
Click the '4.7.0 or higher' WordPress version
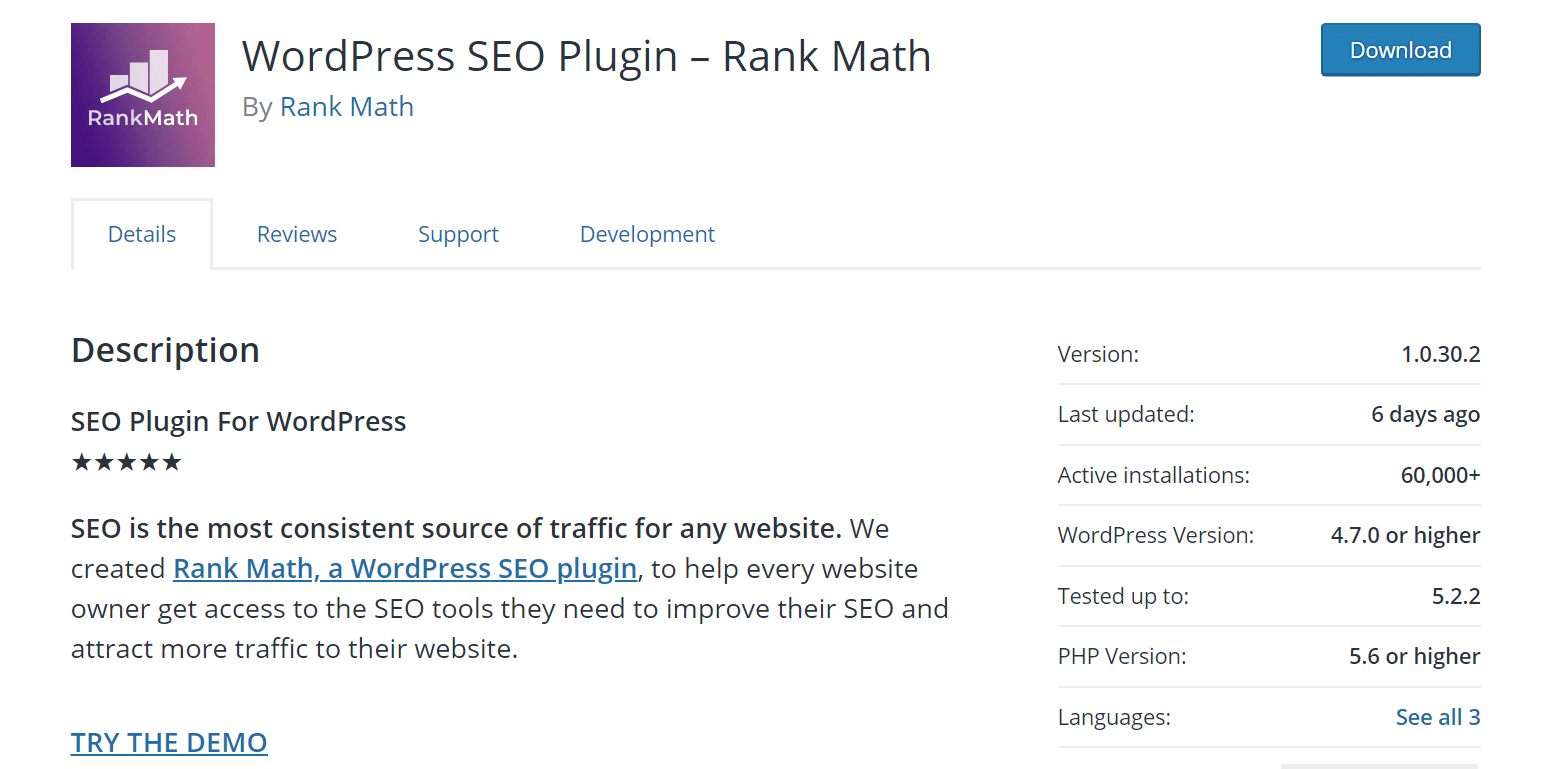(x=1405, y=535)
